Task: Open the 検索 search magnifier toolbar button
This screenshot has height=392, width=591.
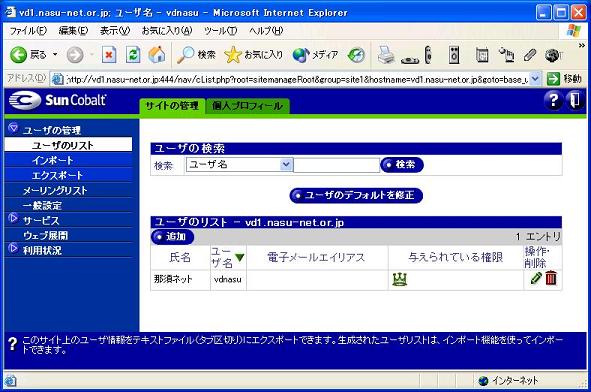Action: (x=196, y=55)
